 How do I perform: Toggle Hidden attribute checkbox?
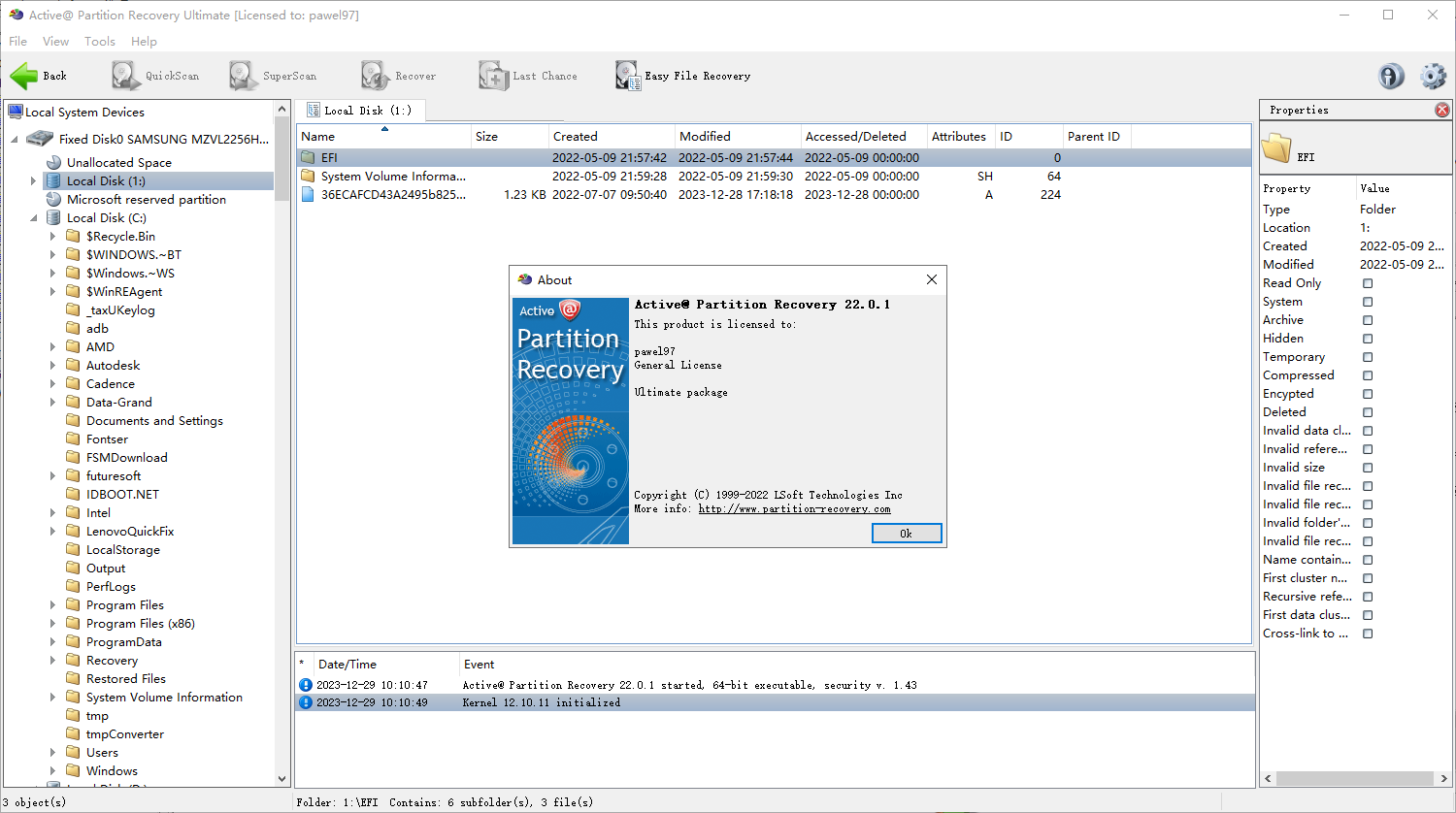click(x=1368, y=339)
